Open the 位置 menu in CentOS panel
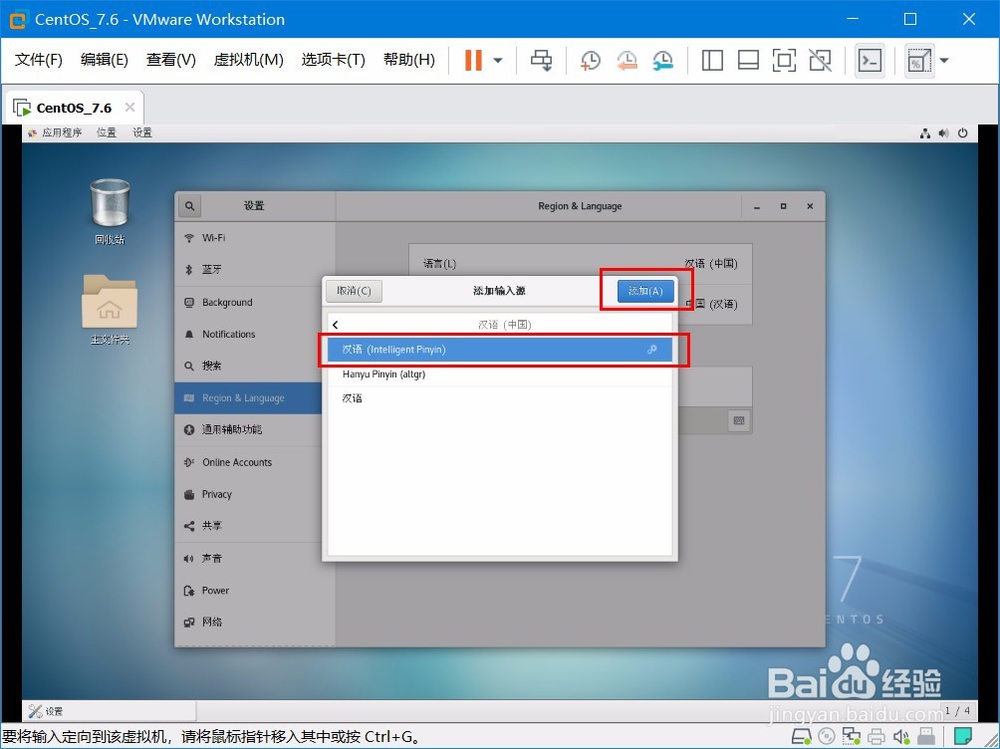Image resolution: width=1000 pixels, height=749 pixels. (x=107, y=133)
